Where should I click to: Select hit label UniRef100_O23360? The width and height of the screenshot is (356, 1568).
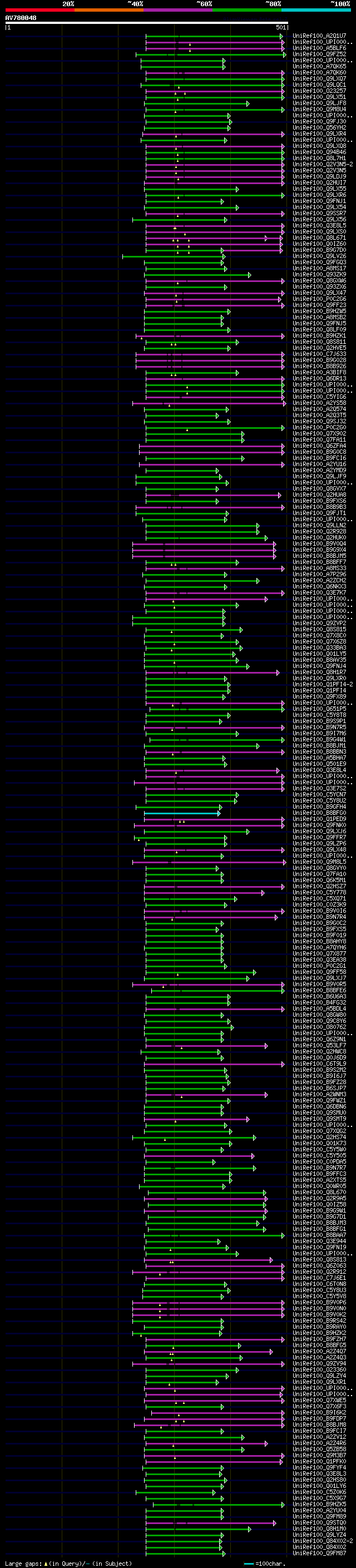coord(319,1370)
